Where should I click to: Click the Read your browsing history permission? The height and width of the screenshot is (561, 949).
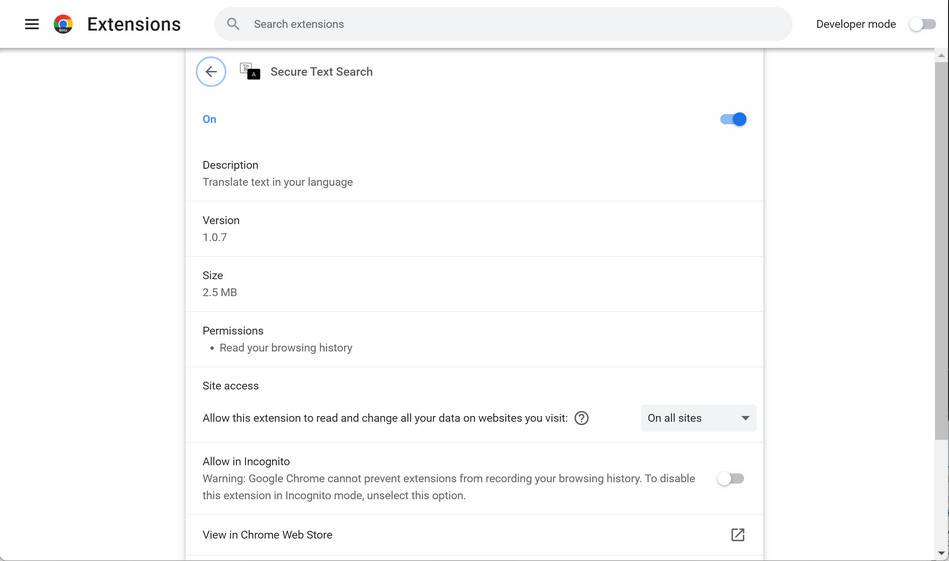(x=285, y=348)
